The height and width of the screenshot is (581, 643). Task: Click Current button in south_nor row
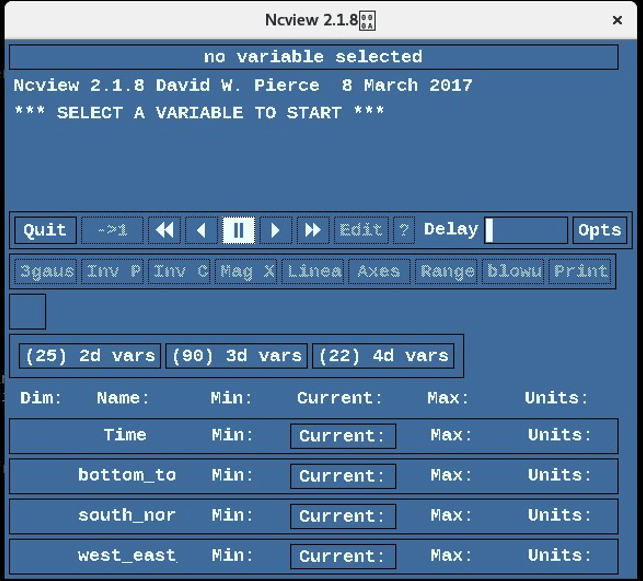(343, 516)
